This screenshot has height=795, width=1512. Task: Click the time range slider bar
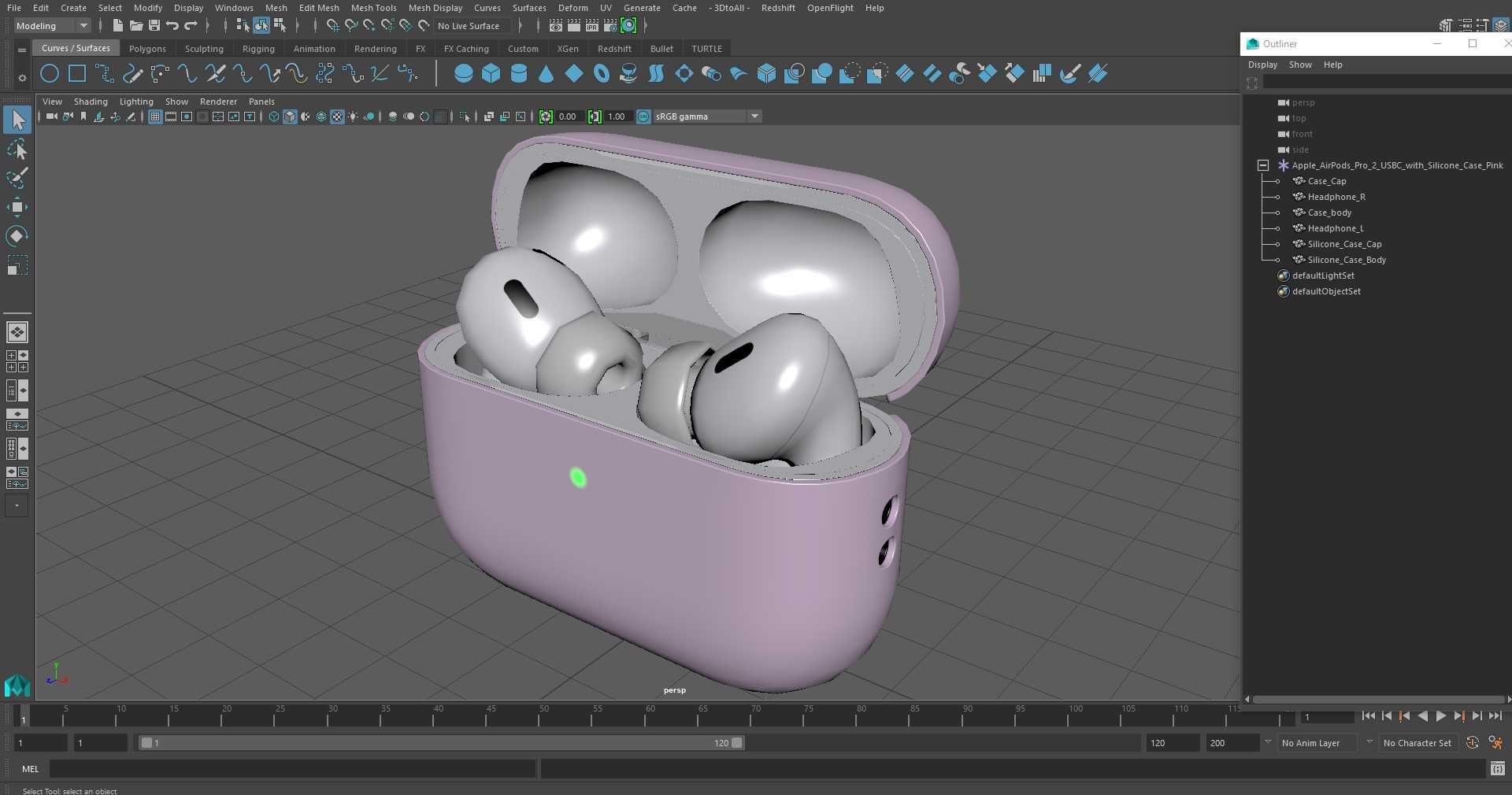(441, 742)
